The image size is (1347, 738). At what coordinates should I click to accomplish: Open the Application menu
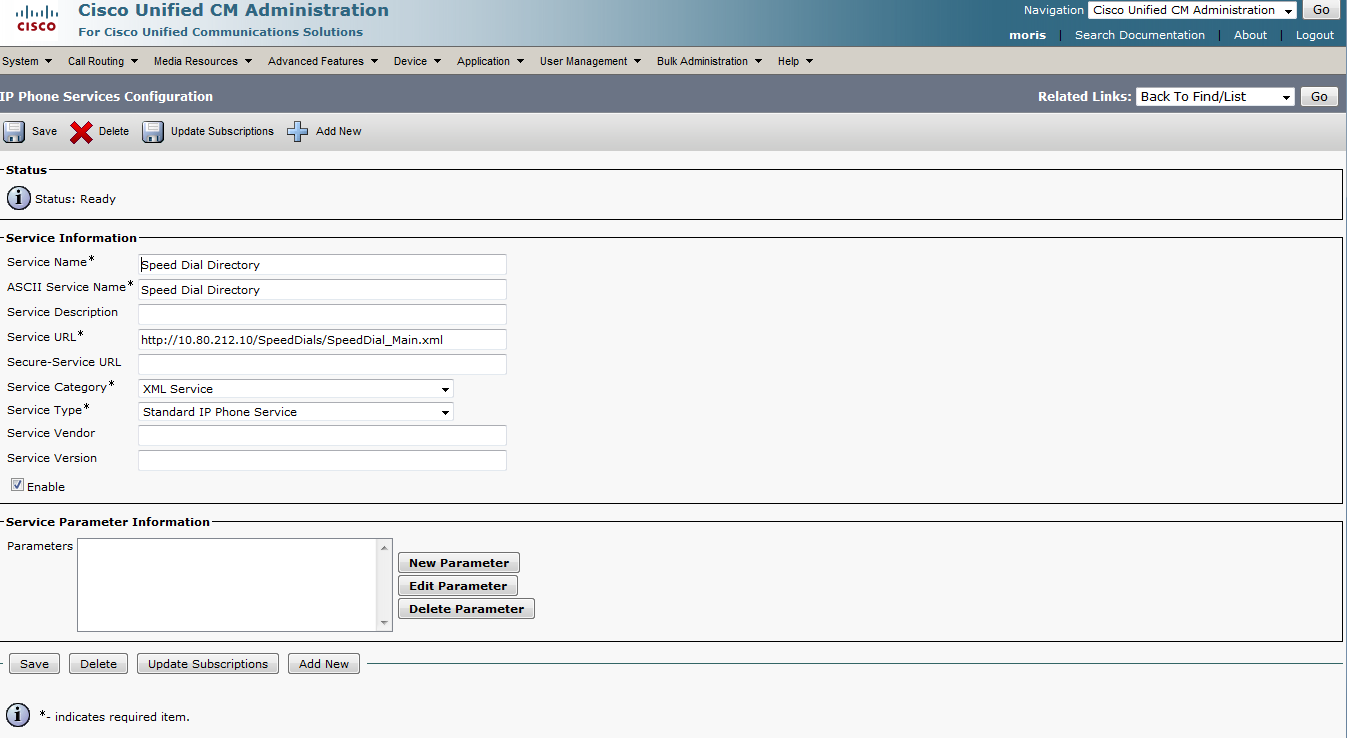point(490,61)
